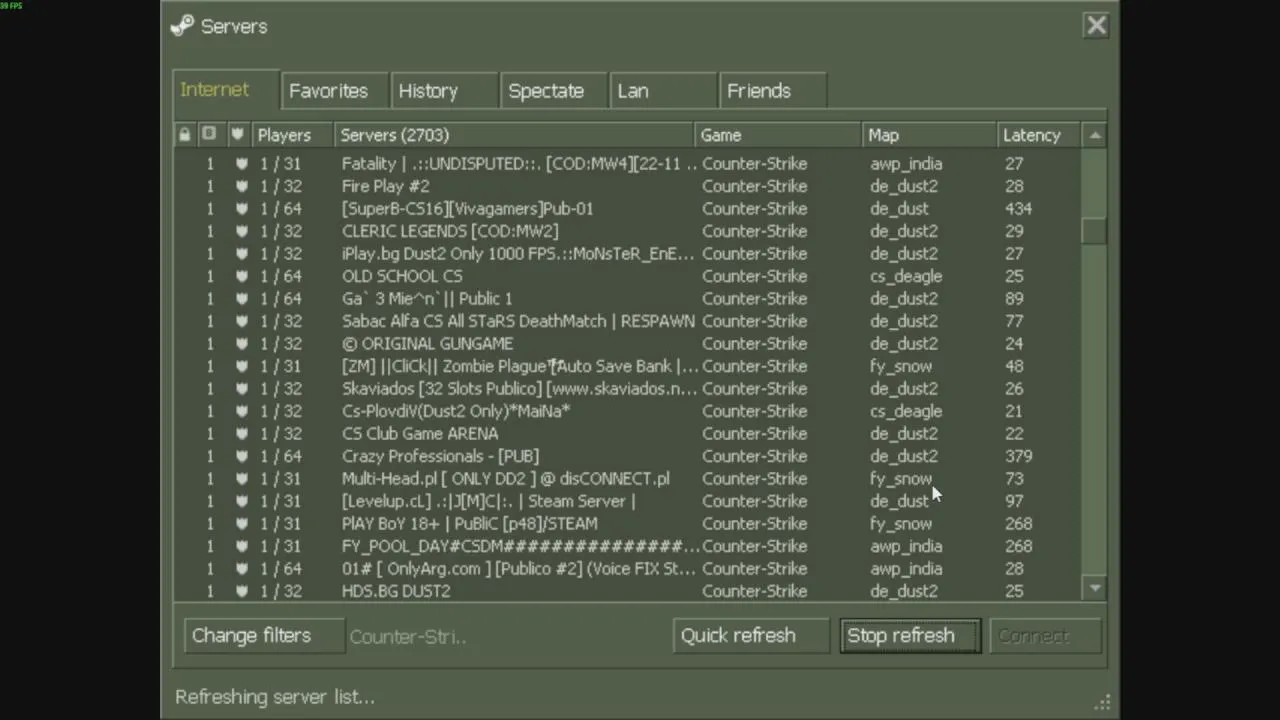The height and width of the screenshot is (720, 1280).
Task: Select the Cs-PlovdiV *MaiNa* server
Action: pyautogui.click(x=628, y=411)
